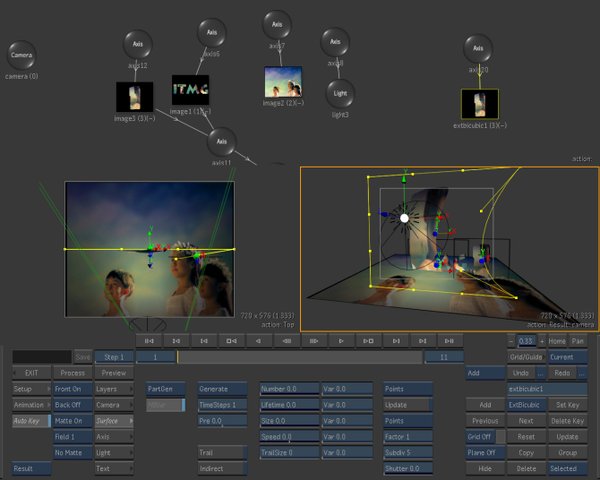Click the Set Key button
Viewport: 600px width, 480px height.
[x=567, y=405]
